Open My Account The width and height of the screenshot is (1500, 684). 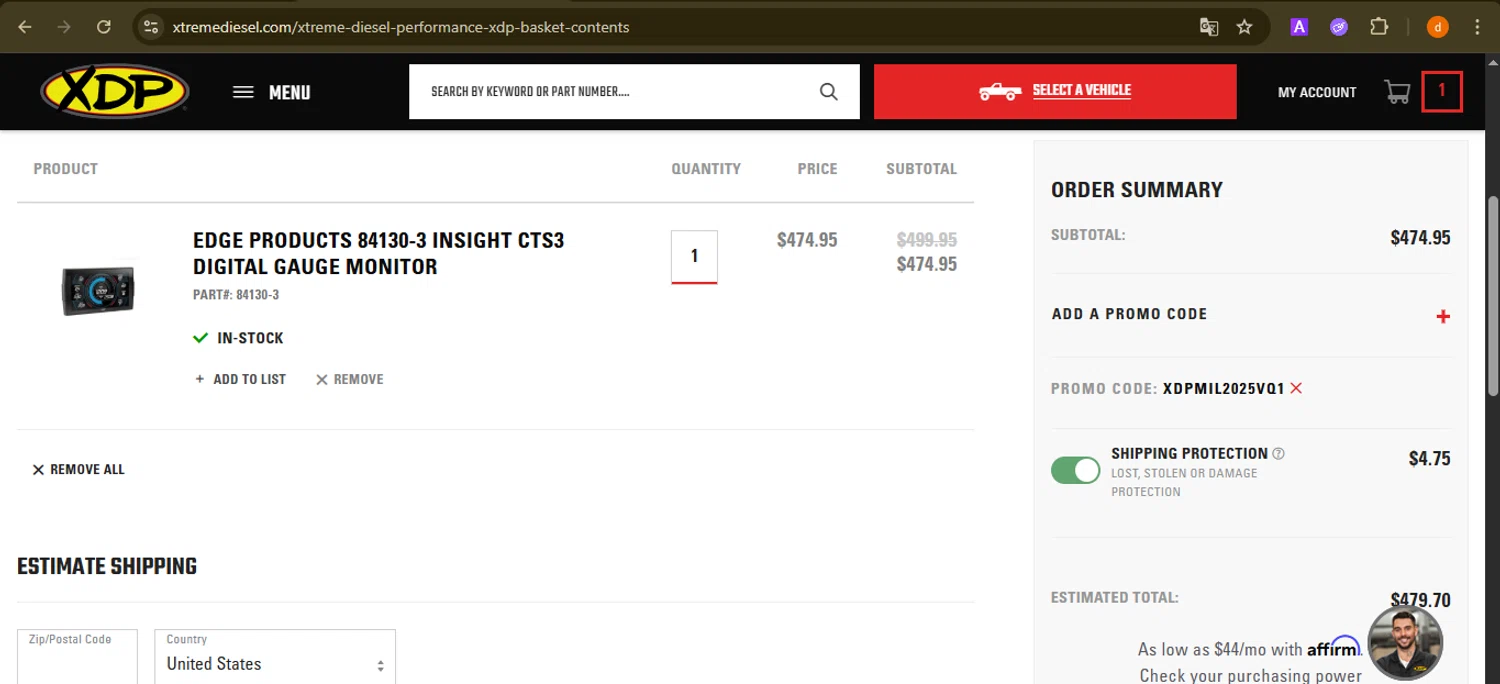click(x=1317, y=92)
